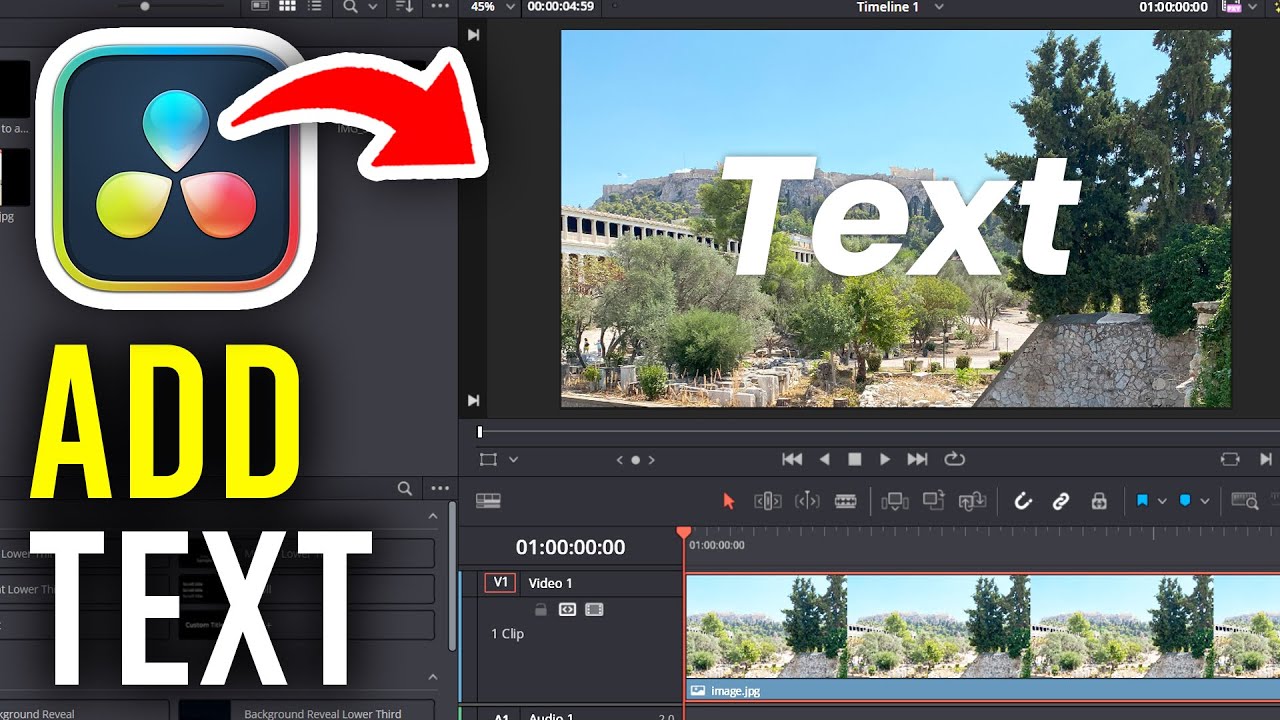Collapse the lower titles section chevron
Viewport: 1280px width, 720px height.
click(433, 677)
